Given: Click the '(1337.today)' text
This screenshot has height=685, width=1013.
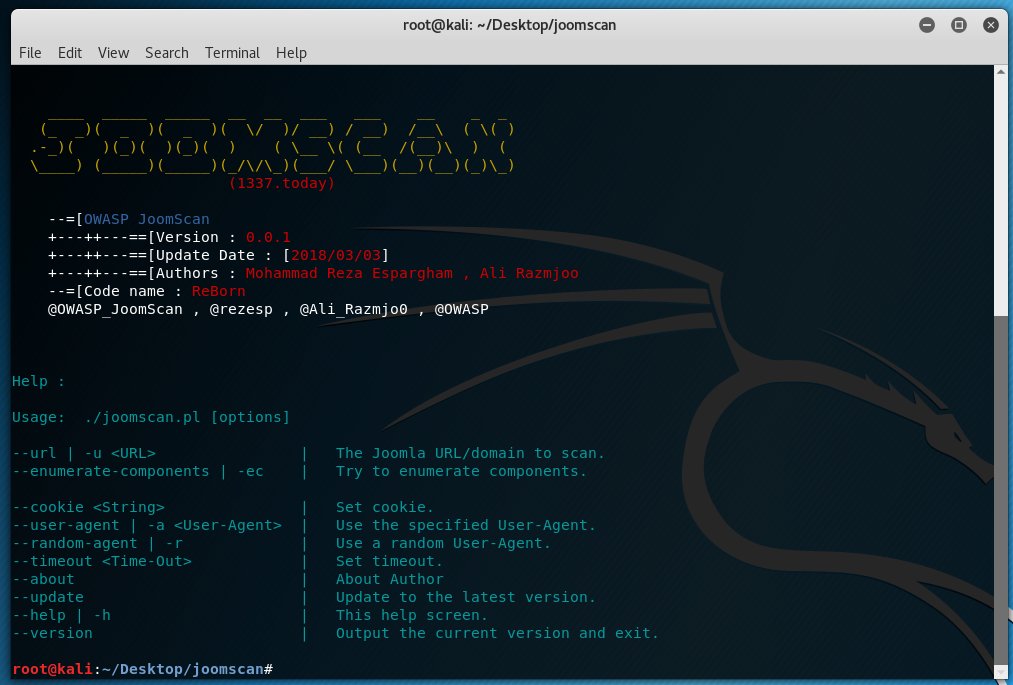Looking at the screenshot, I should tap(282, 183).
